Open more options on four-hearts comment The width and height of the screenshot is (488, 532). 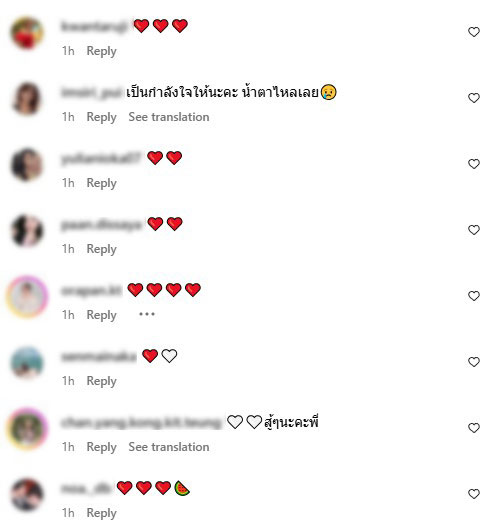147,314
